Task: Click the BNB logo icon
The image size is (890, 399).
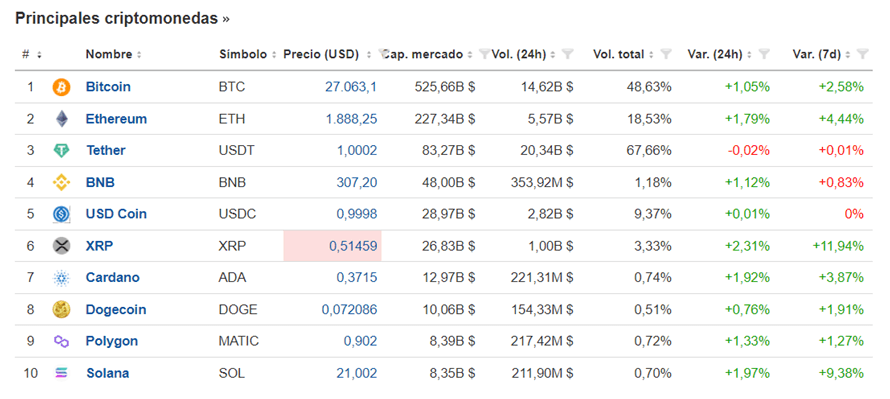Action: (x=61, y=182)
